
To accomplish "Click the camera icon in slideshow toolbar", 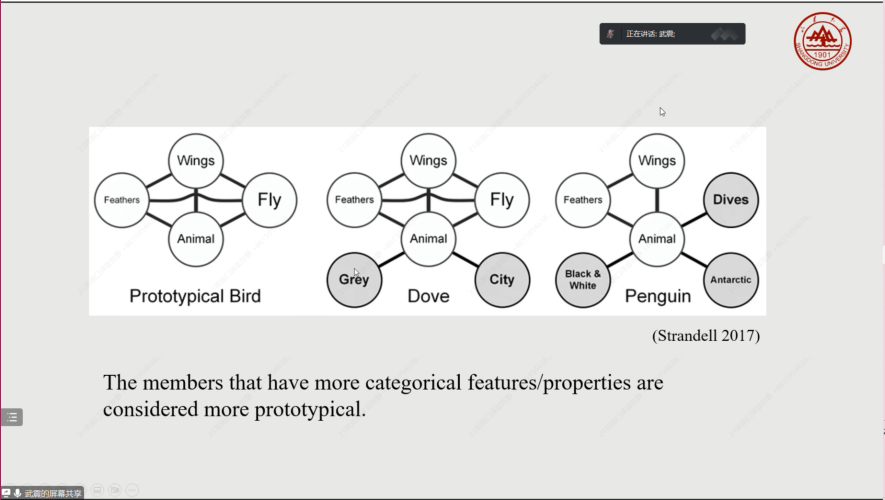I will coord(115,490).
